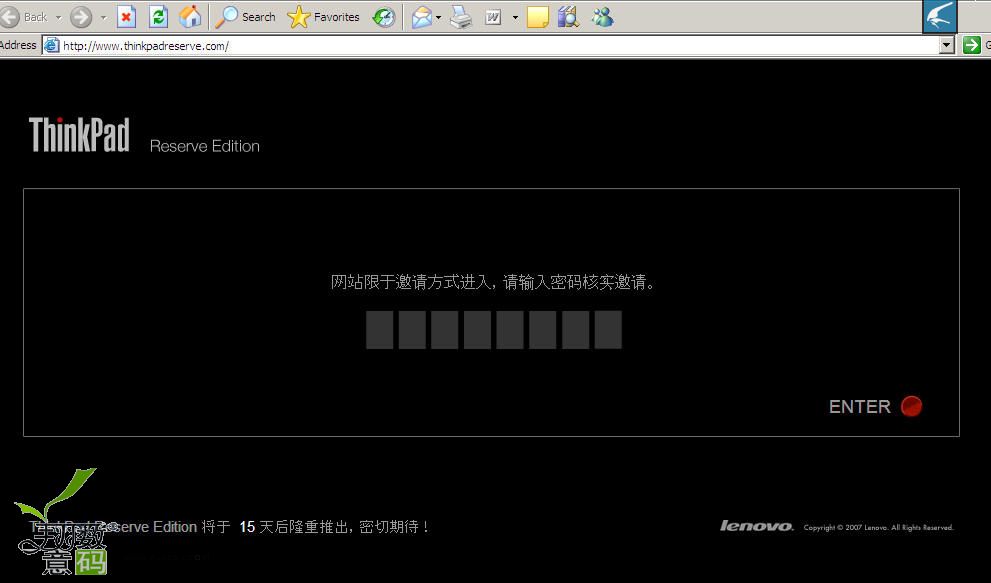
Task: Open the Research books icon
Action: 568,17
